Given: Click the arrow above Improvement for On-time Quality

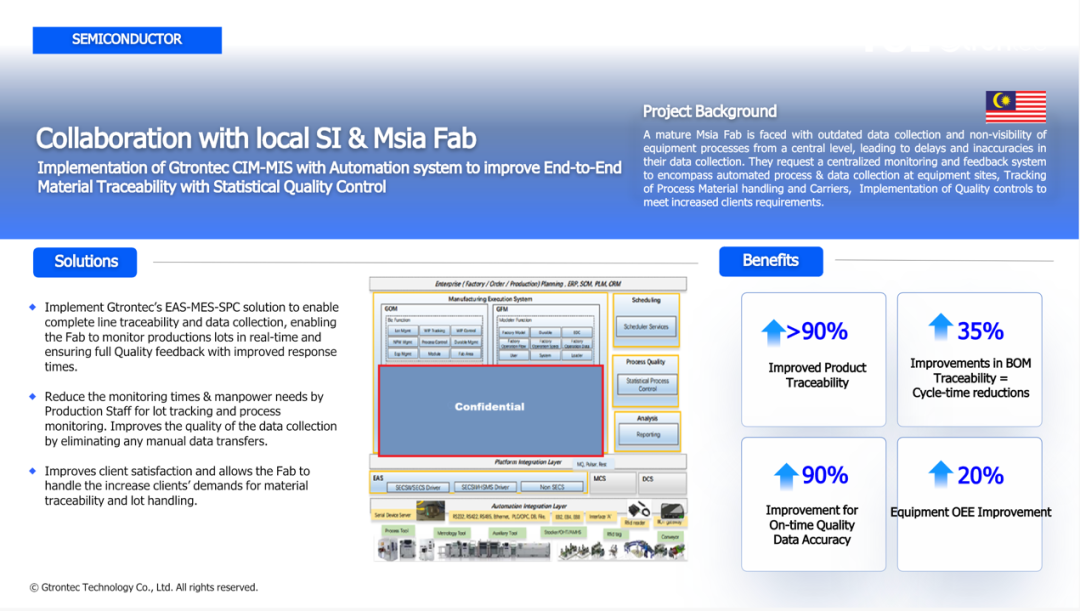Looking at the screenshot, I should (x=785, y=475).
